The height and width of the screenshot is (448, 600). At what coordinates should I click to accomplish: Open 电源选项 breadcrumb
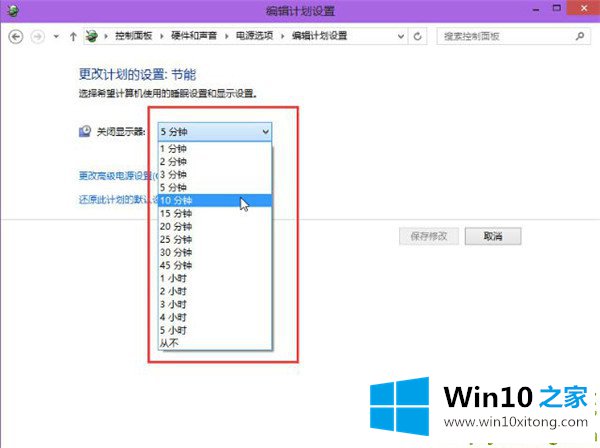[x=254, y=36]
